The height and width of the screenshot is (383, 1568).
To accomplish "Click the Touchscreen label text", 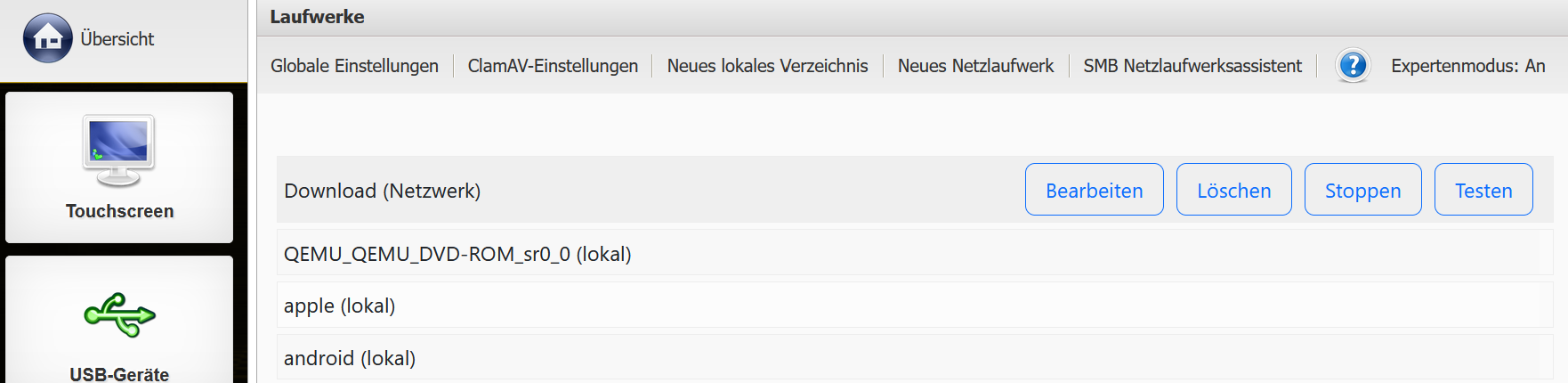I will point(119,211).
